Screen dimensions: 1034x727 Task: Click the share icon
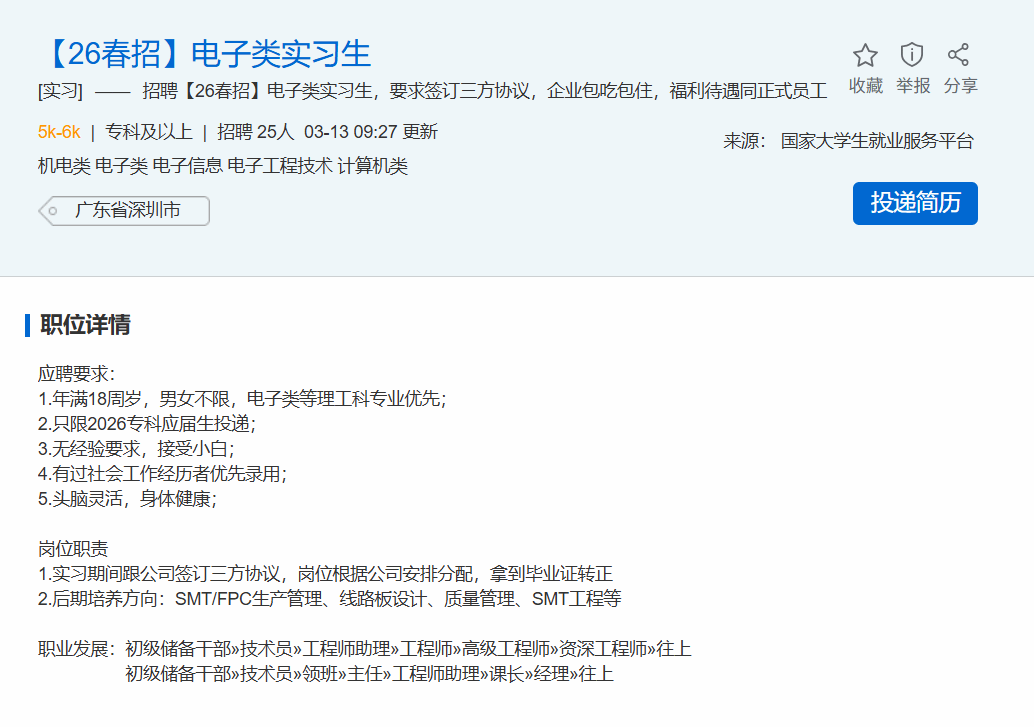(x=958, y=55)
